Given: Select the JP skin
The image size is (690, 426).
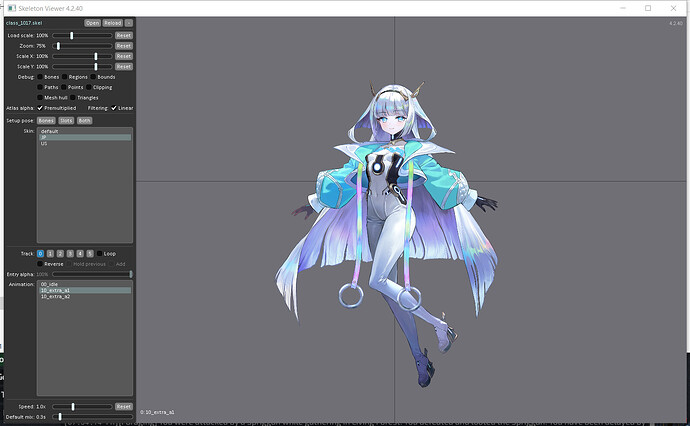Looking at the screenshot, I should tap(85, 137).
